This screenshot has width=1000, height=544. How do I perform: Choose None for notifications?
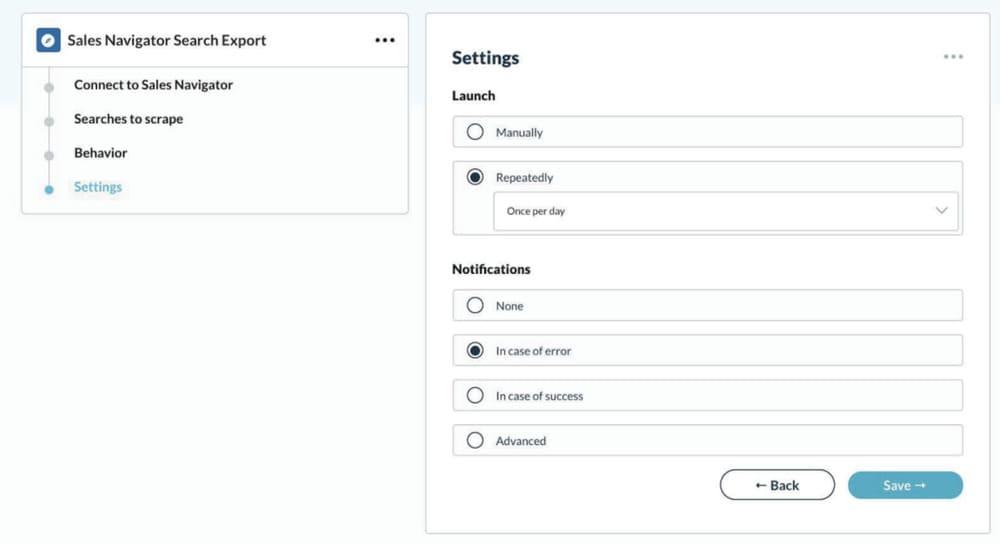click(x=707, y=305)
